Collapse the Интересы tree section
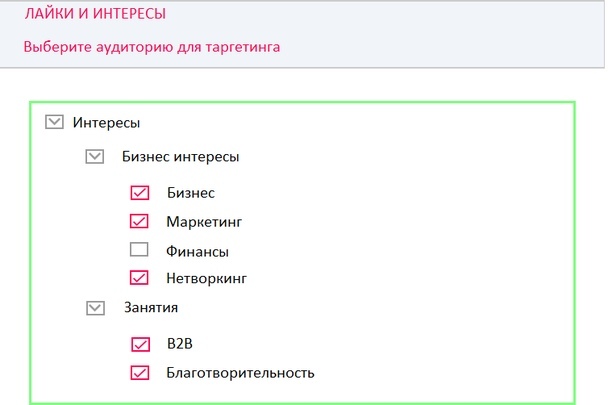The image size is (608, 405). (54, 122)
